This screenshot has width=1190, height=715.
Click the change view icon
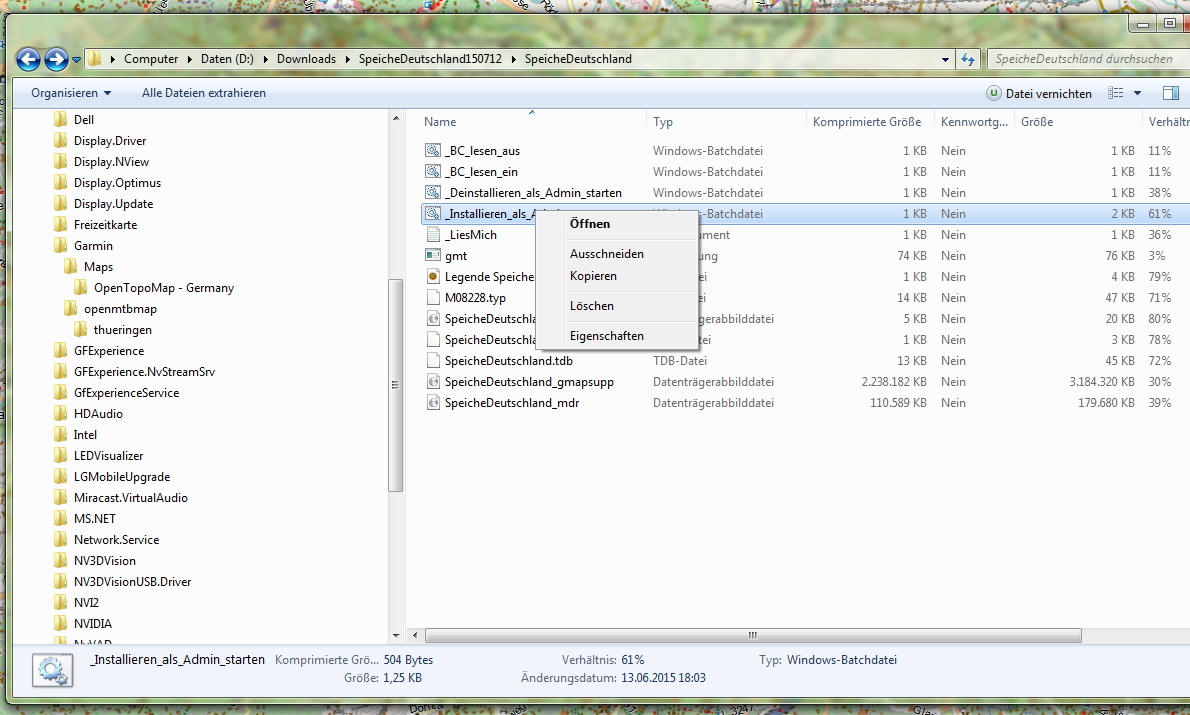pyautogui.click(x=1115, y=93)
